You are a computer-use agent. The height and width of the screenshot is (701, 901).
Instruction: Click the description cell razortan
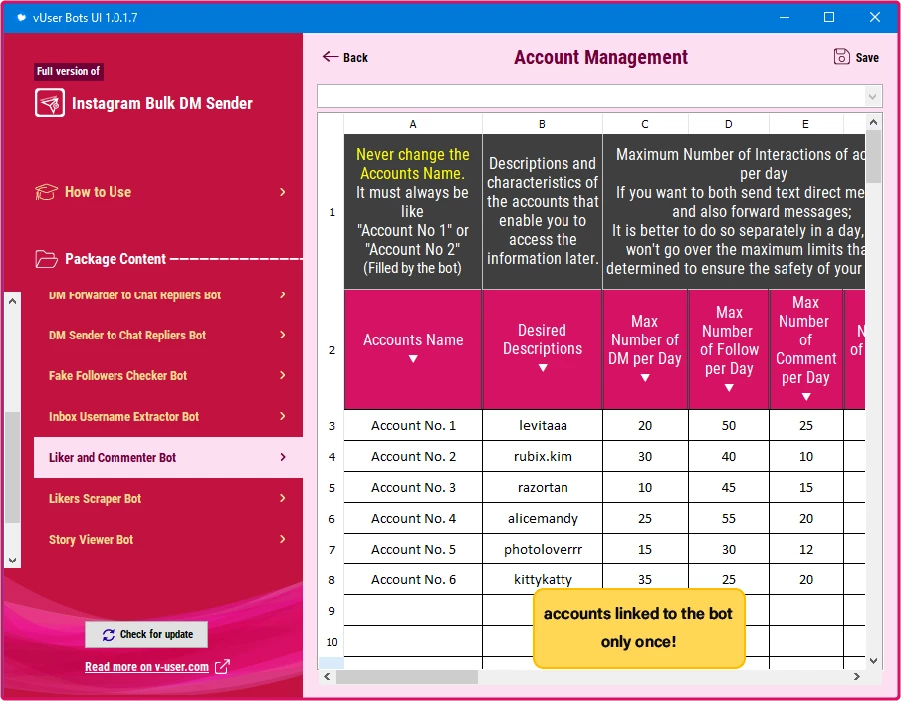542,488
